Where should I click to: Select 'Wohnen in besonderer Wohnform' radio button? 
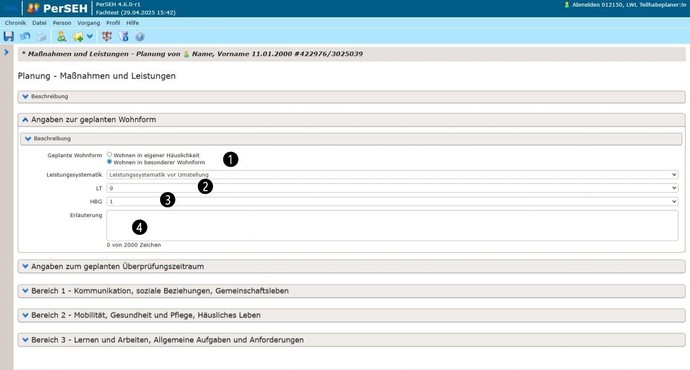pos(110,161)
